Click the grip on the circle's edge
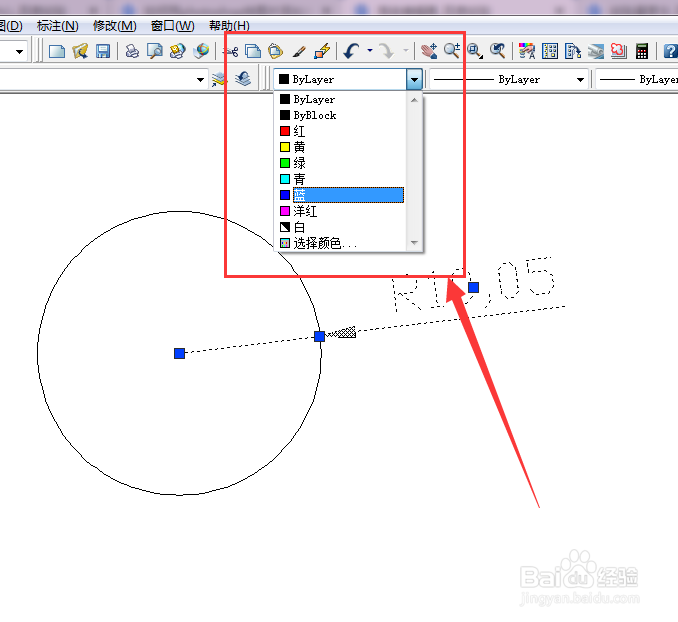Screen dimensions: 678x622 click(x=320, y=336)
